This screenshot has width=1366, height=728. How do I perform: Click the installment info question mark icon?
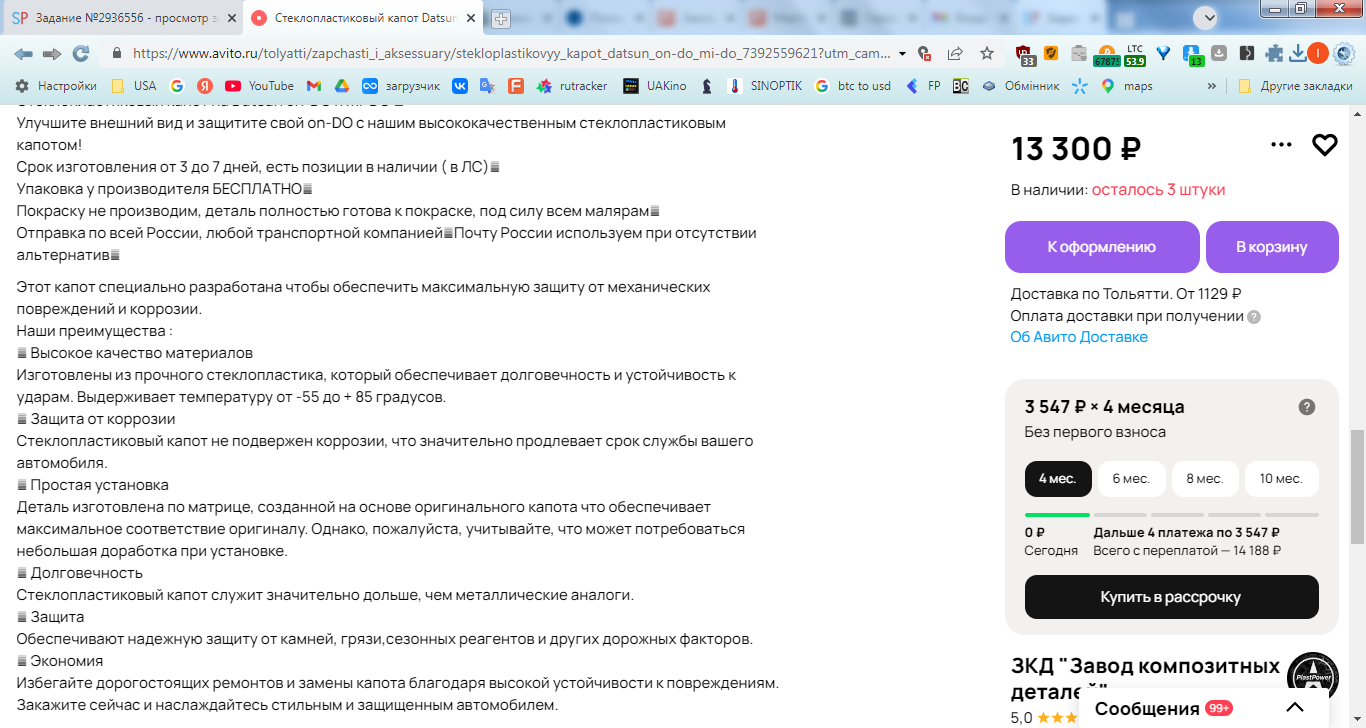point(1306,407)
